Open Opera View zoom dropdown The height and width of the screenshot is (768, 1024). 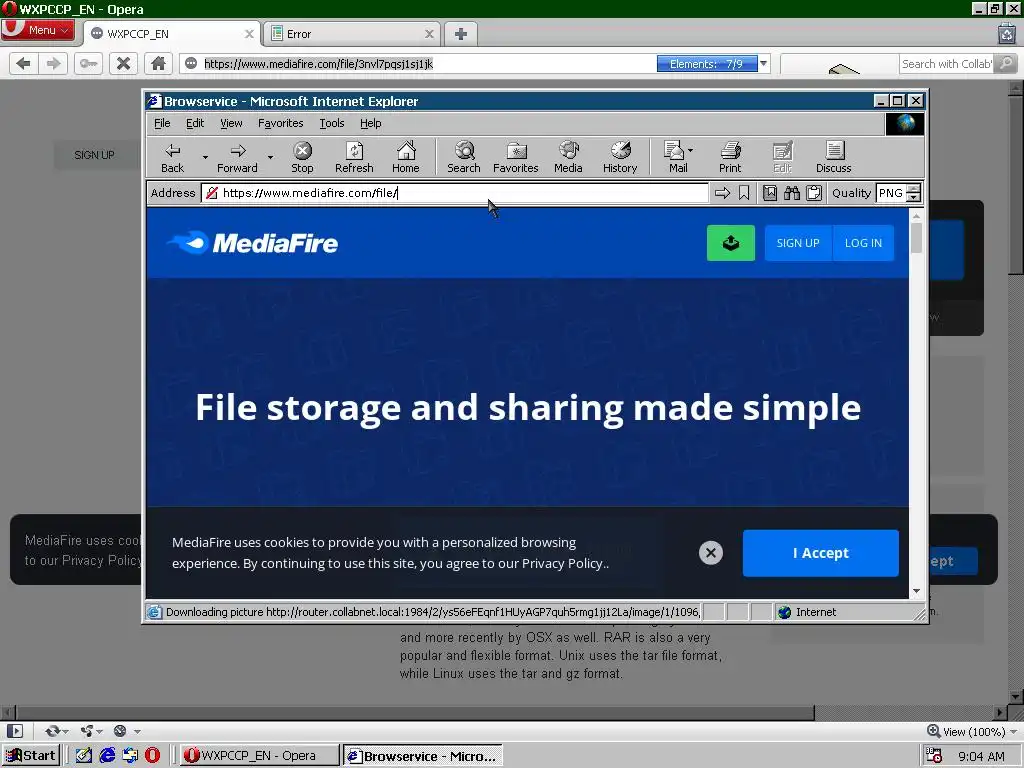[x=972, y=731]
